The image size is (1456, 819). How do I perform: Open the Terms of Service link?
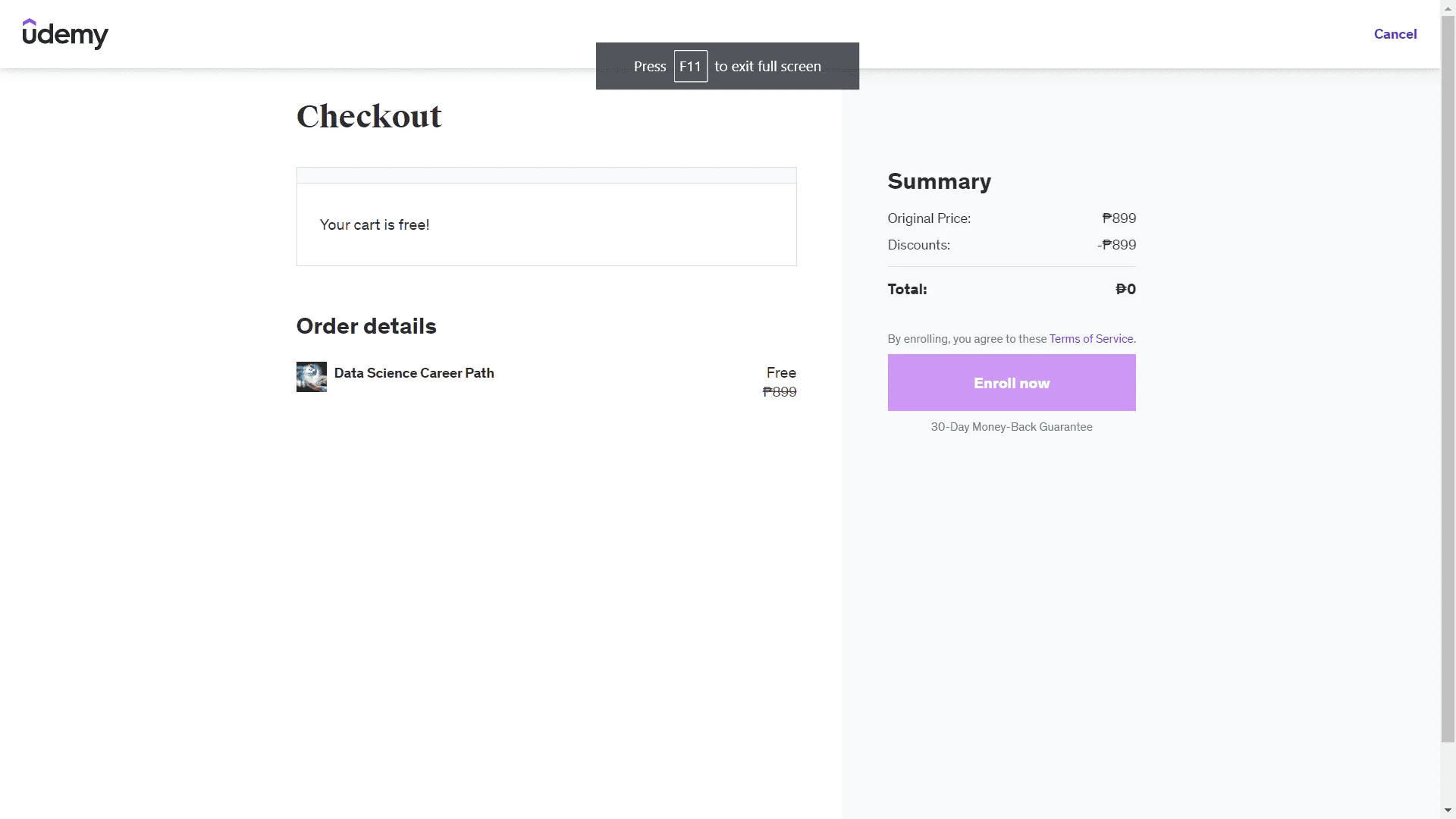click(x=1092, y=339)
